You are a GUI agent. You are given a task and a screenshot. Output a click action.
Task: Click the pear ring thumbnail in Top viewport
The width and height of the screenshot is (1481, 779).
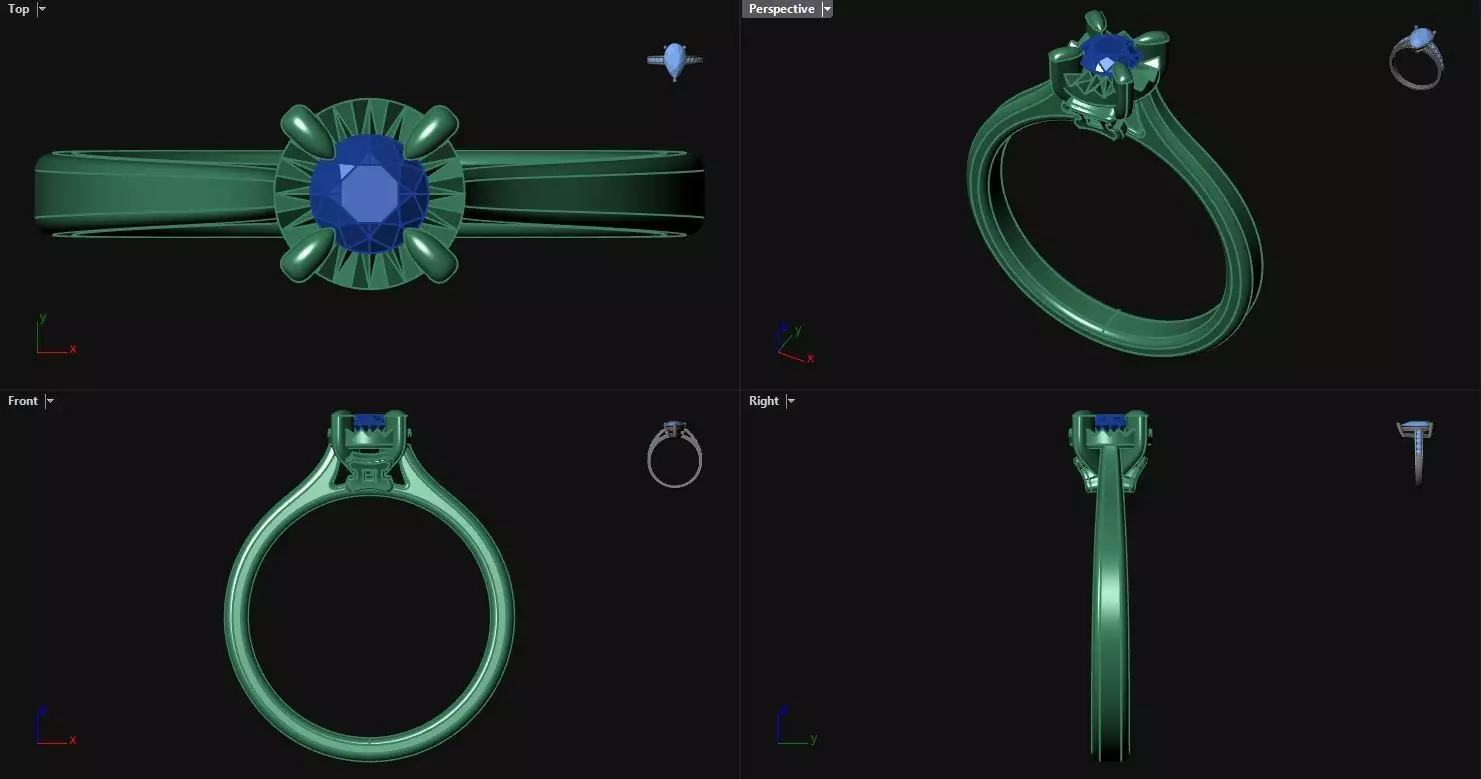[675, 61]
